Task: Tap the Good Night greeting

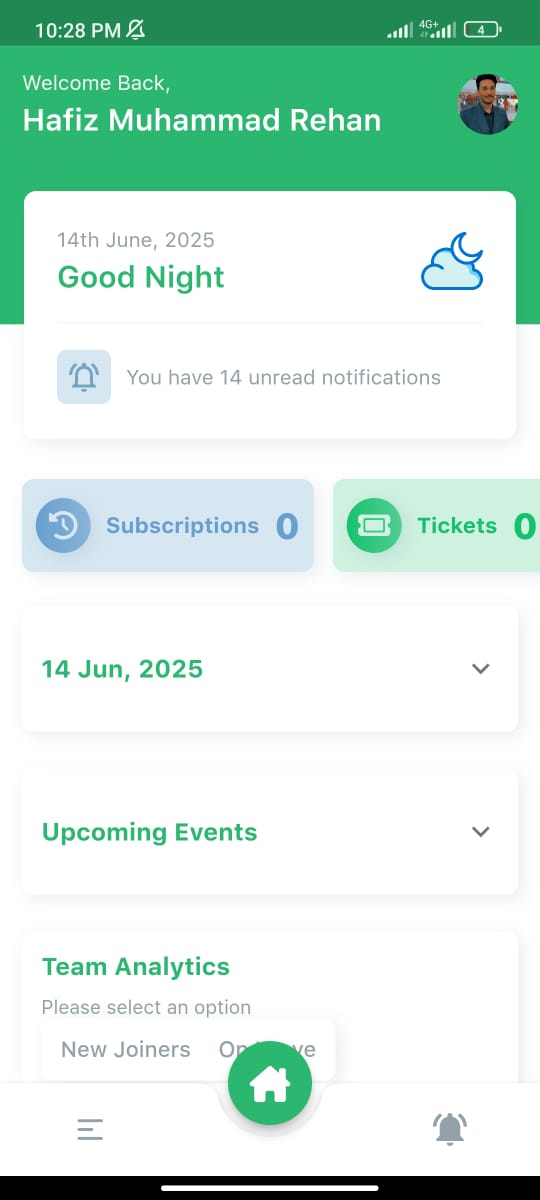Action: pos(141,277)
